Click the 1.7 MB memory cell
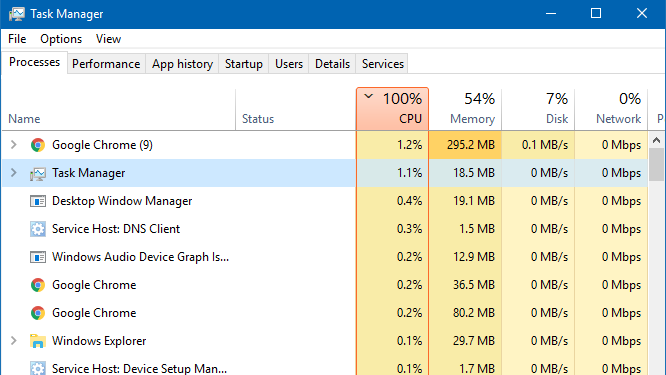The width and height of the screenshot is (666, 375). pos(465,366)
